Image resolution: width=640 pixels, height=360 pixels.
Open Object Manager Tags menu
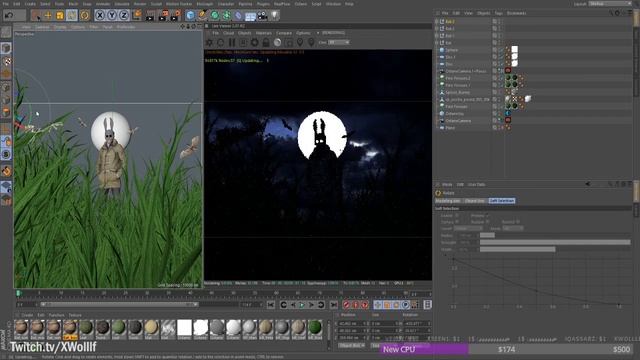point(498,13)
